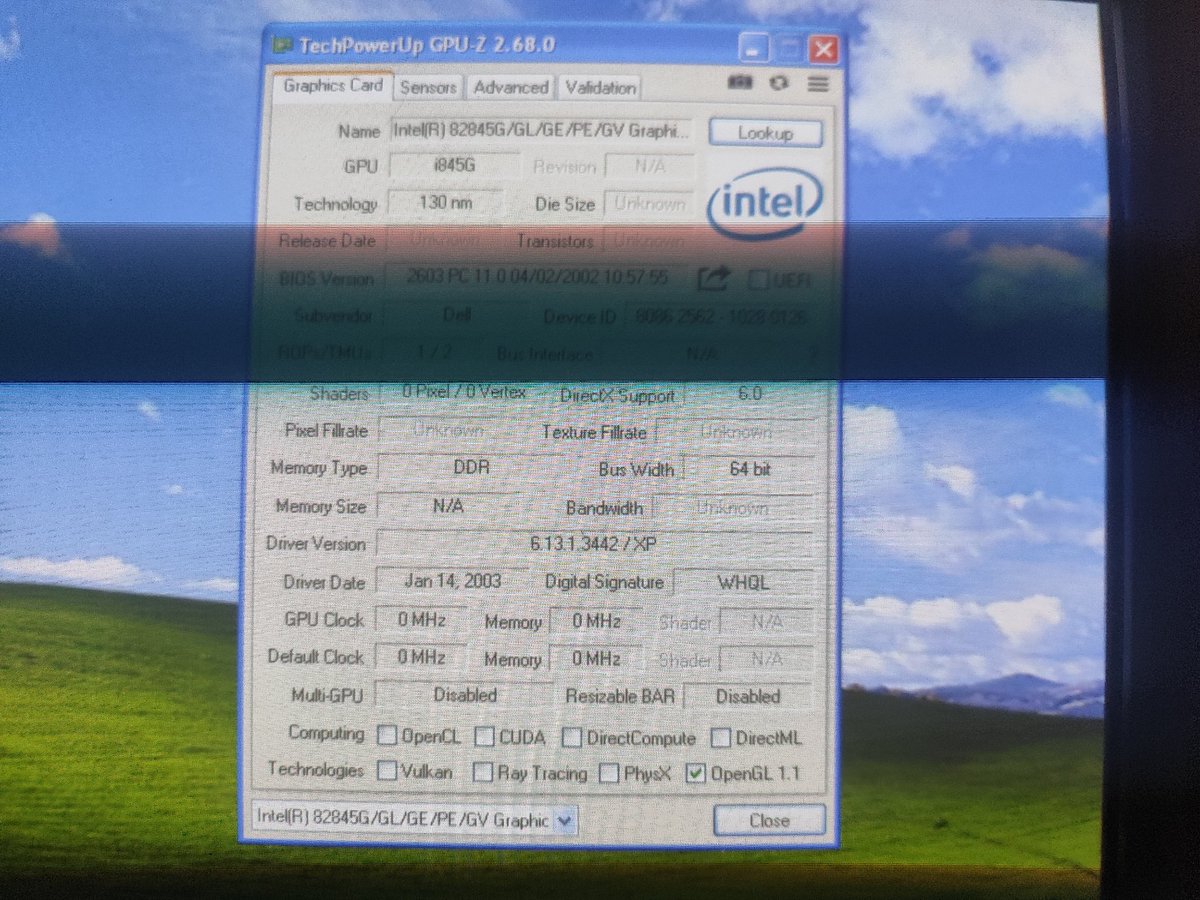The width and height of the screenshot is (1200, 900).
Task: Toggle the CUDA checkbox
Action: [x=484, y=738]
